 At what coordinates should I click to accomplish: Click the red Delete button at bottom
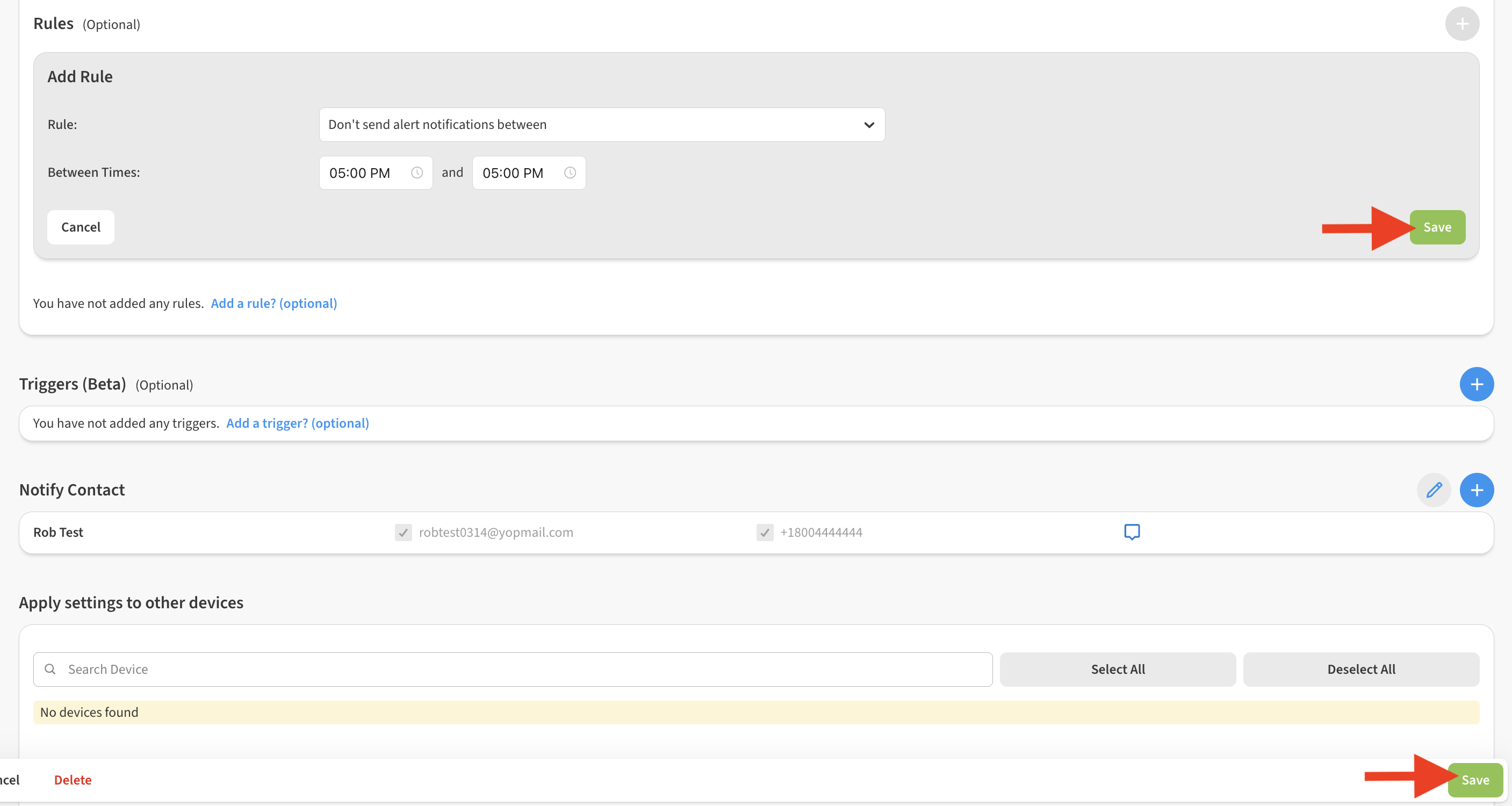[73, 780]
